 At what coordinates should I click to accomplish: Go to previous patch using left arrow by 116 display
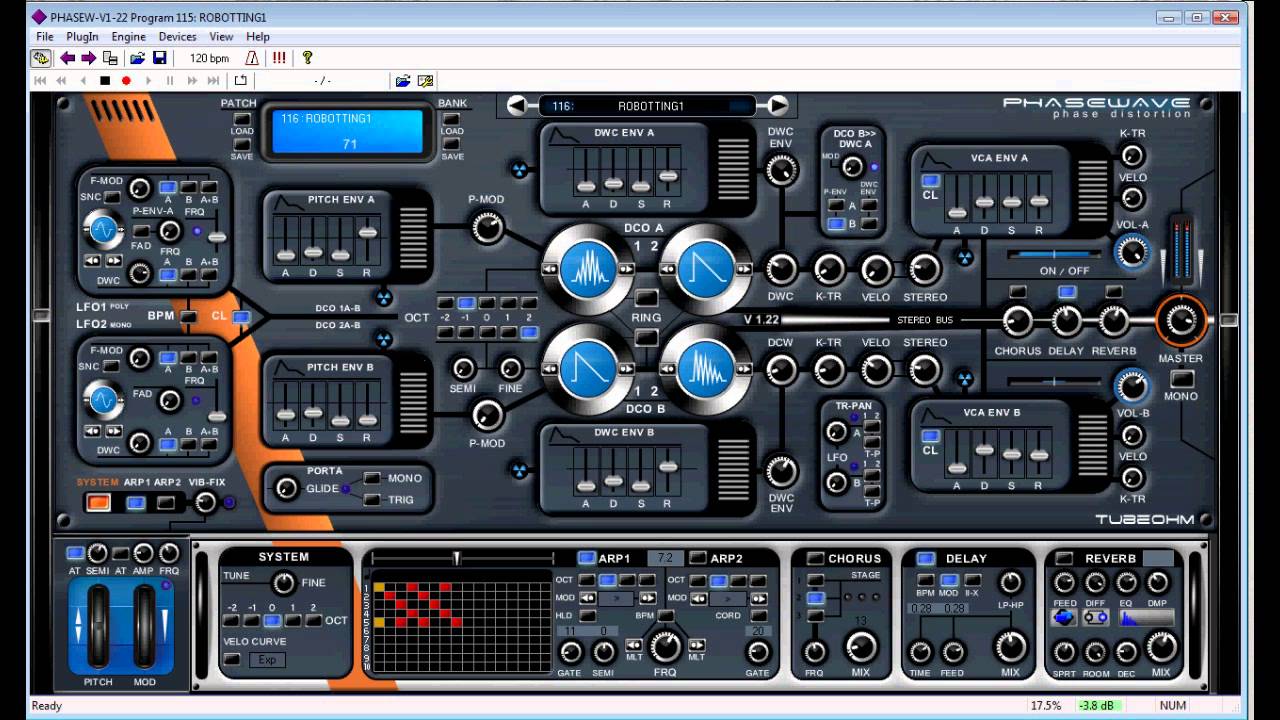(x=517, y=105)
